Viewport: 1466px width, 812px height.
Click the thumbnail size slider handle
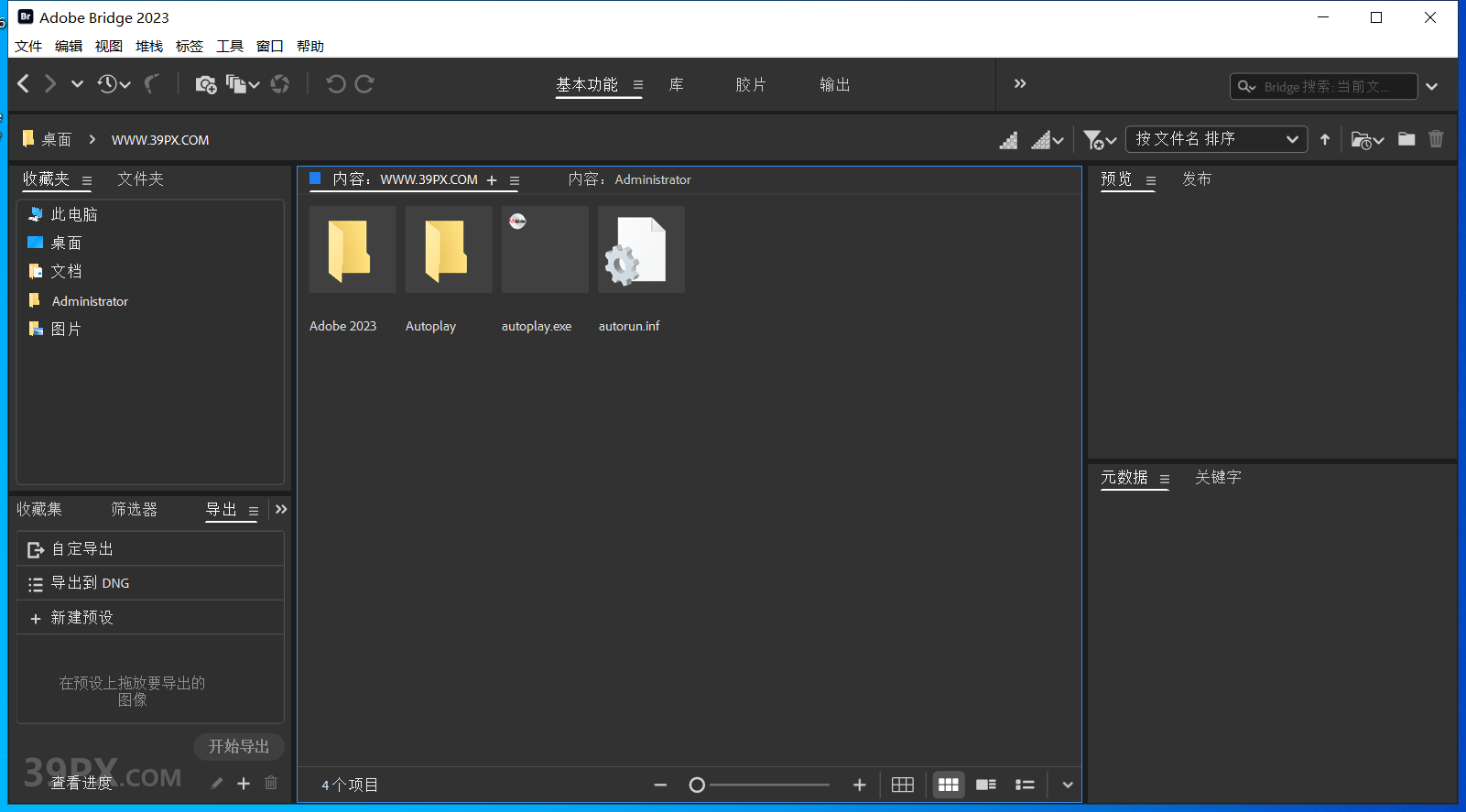697,785
